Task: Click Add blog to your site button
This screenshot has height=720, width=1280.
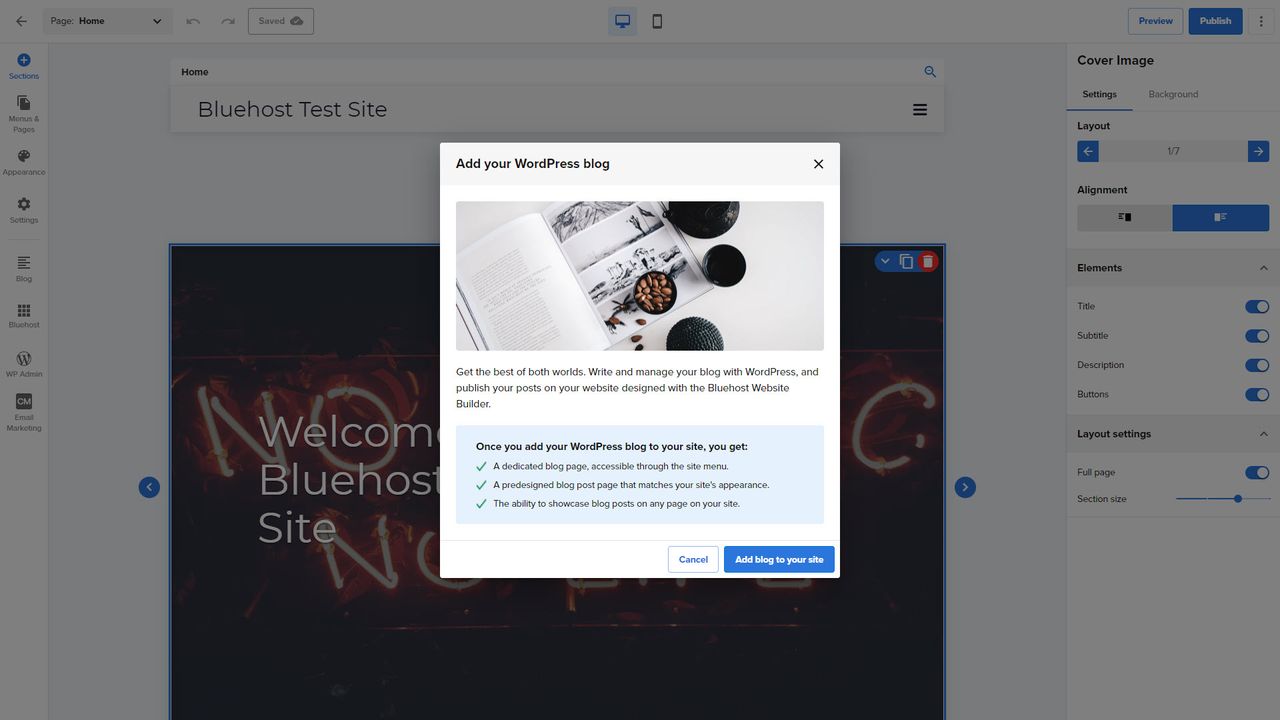Action: click(x=779, y=559)
